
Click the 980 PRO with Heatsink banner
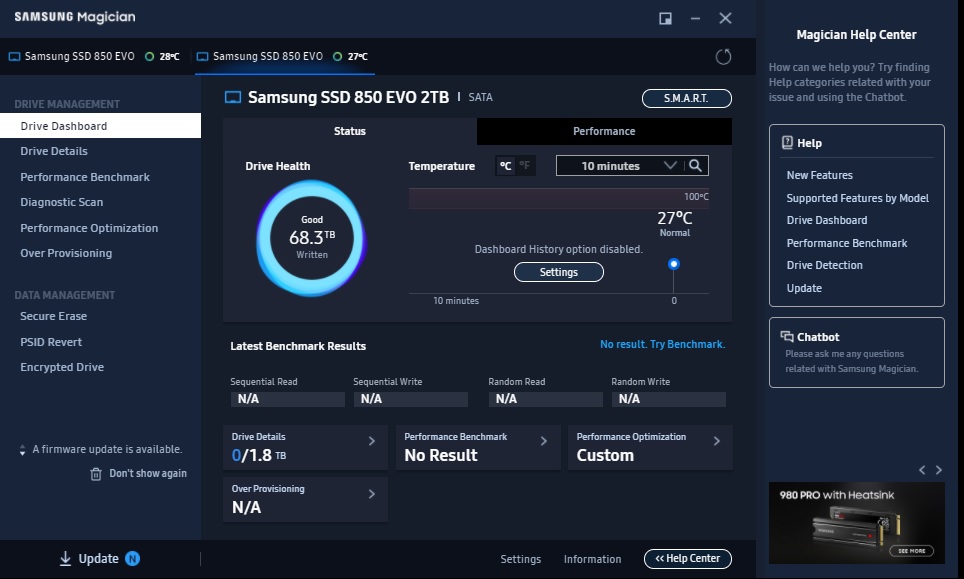tap(856, 522)
